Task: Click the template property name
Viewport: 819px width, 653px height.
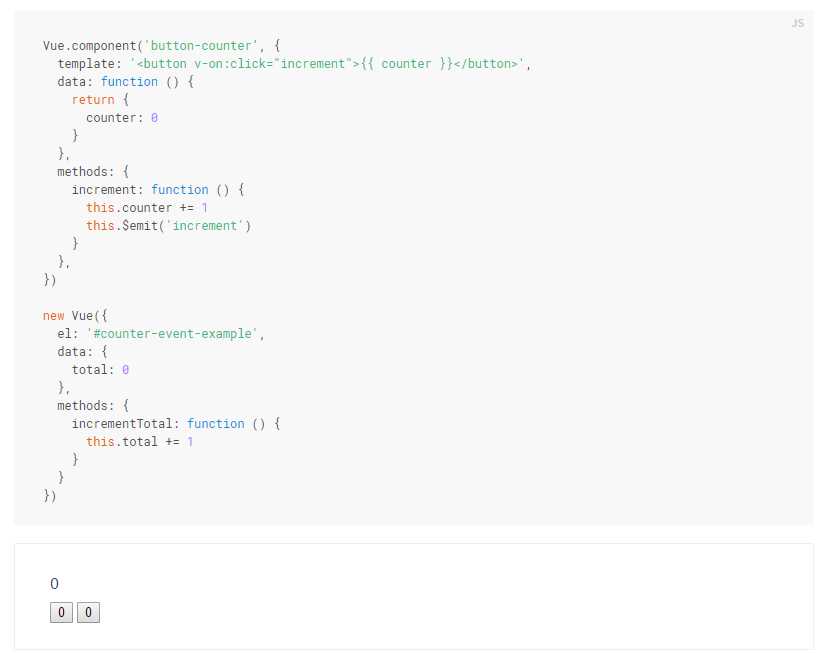Action: 89,64
